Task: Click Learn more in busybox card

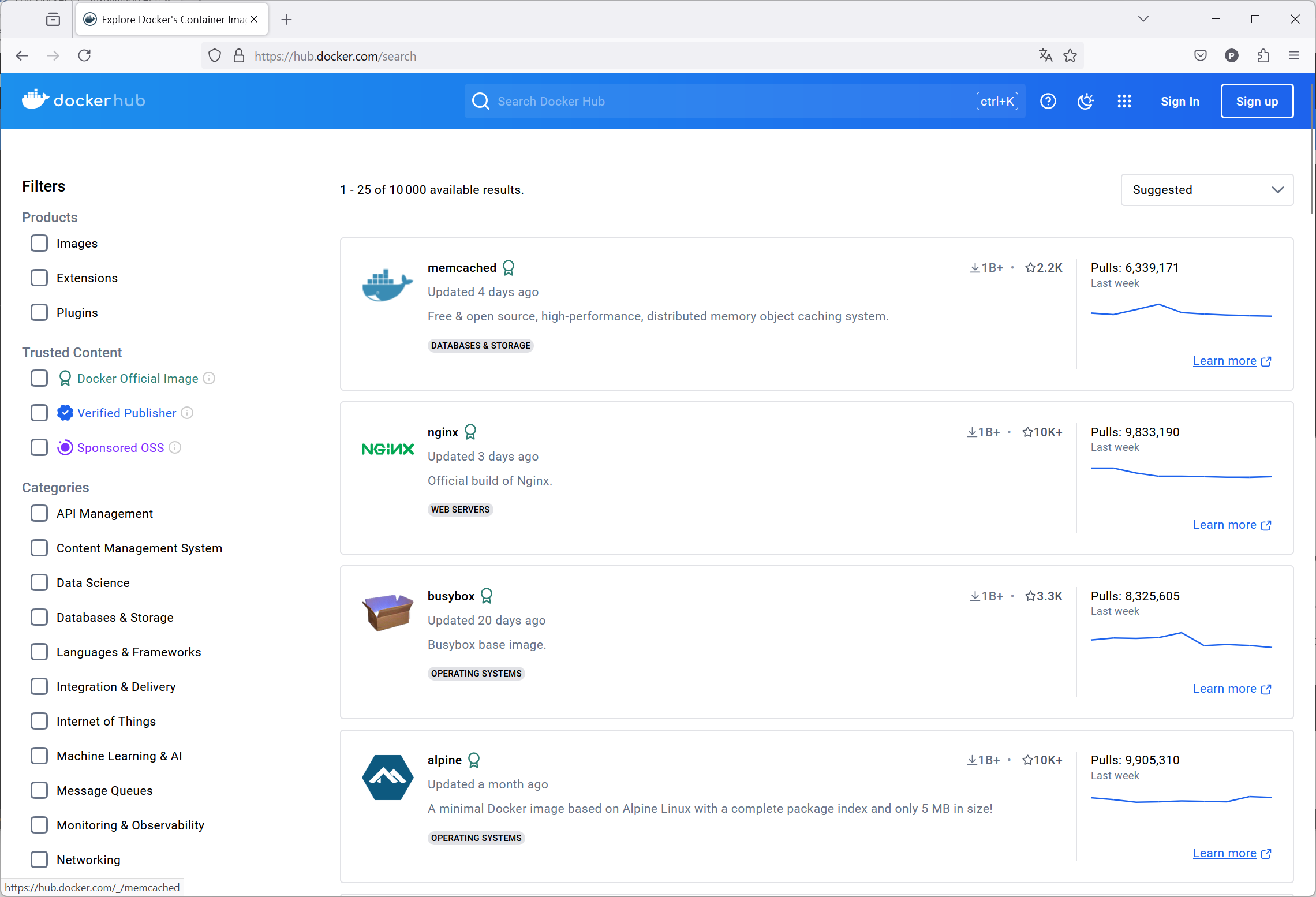Action: pos(1232,689)
